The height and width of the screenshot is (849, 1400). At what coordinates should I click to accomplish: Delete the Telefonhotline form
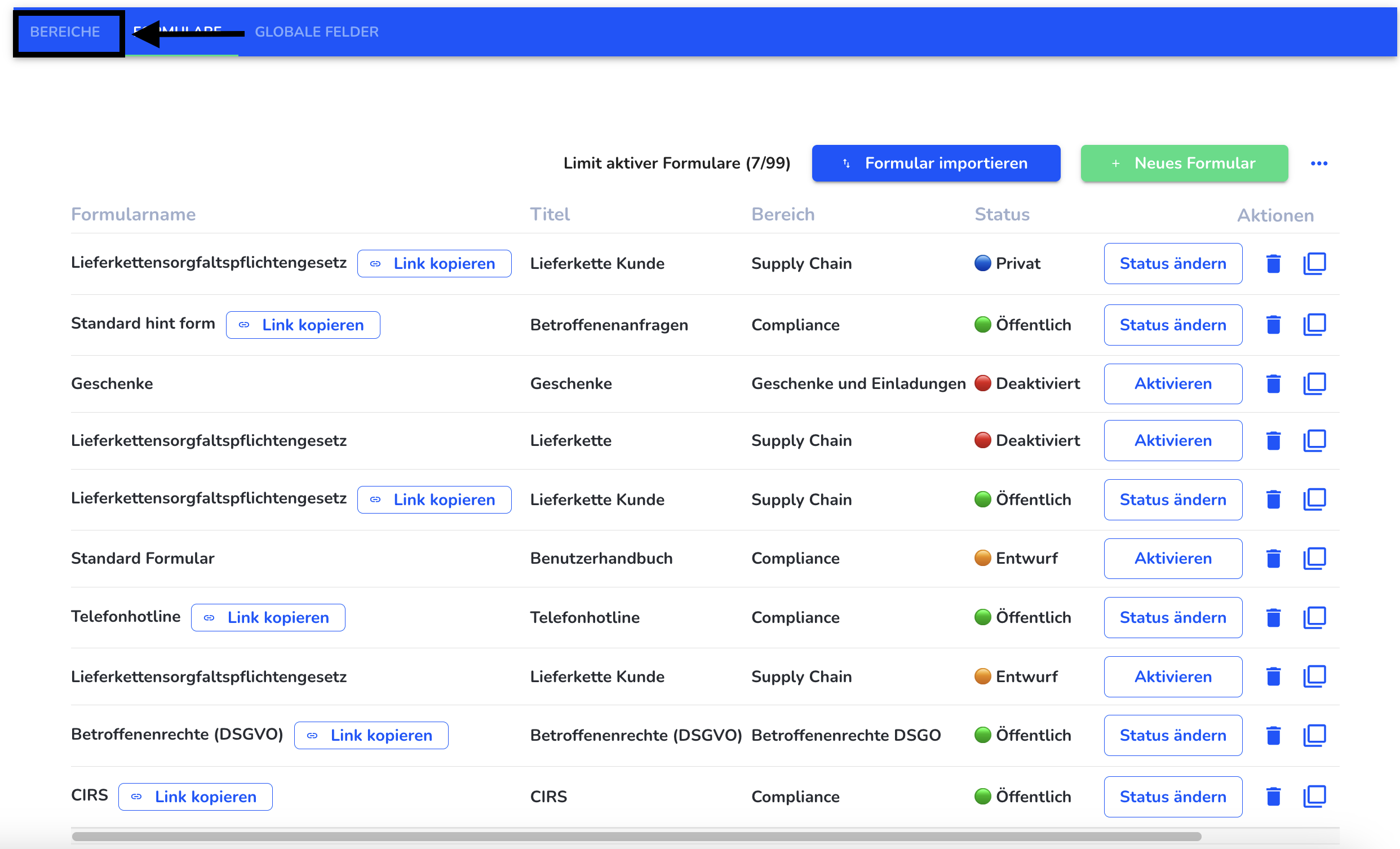tap(1273, 618)
